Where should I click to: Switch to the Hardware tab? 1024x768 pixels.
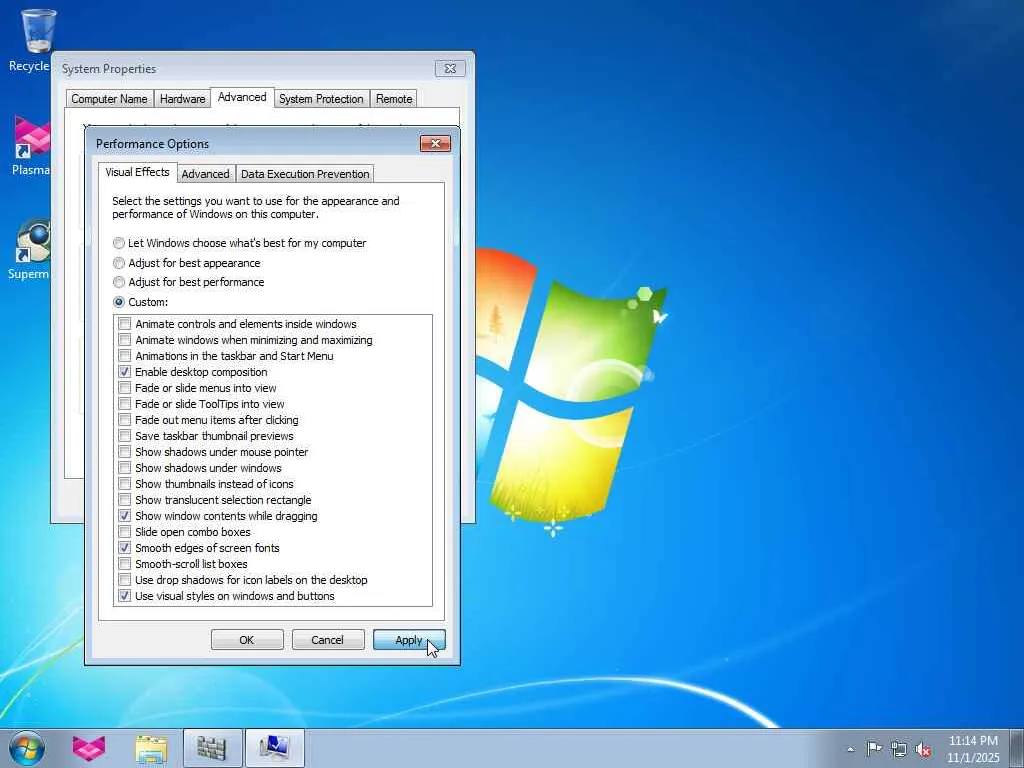click(182, 99)
